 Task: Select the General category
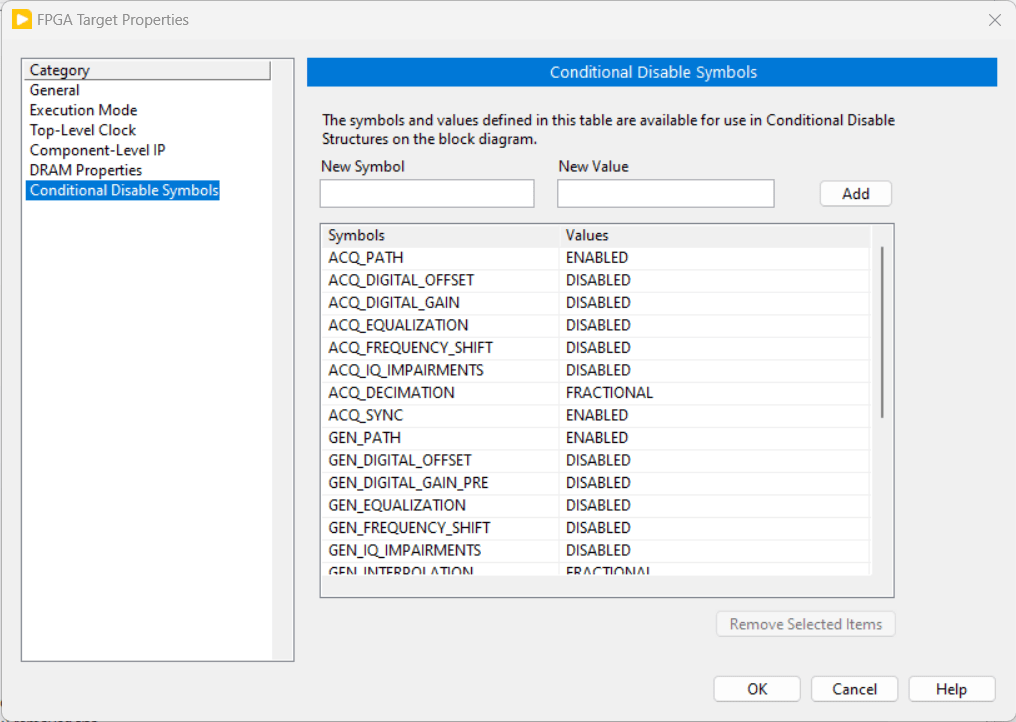click(x=54, y=90)
